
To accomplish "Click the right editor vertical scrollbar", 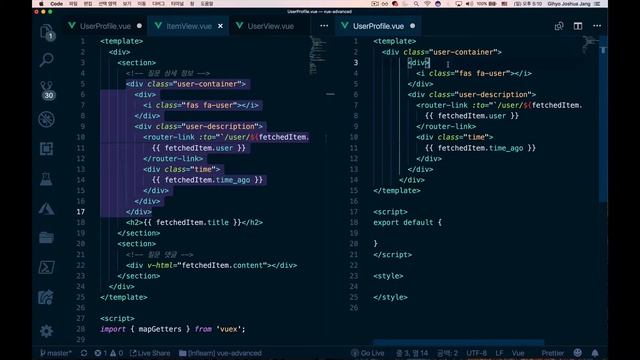I will [603, 118].
